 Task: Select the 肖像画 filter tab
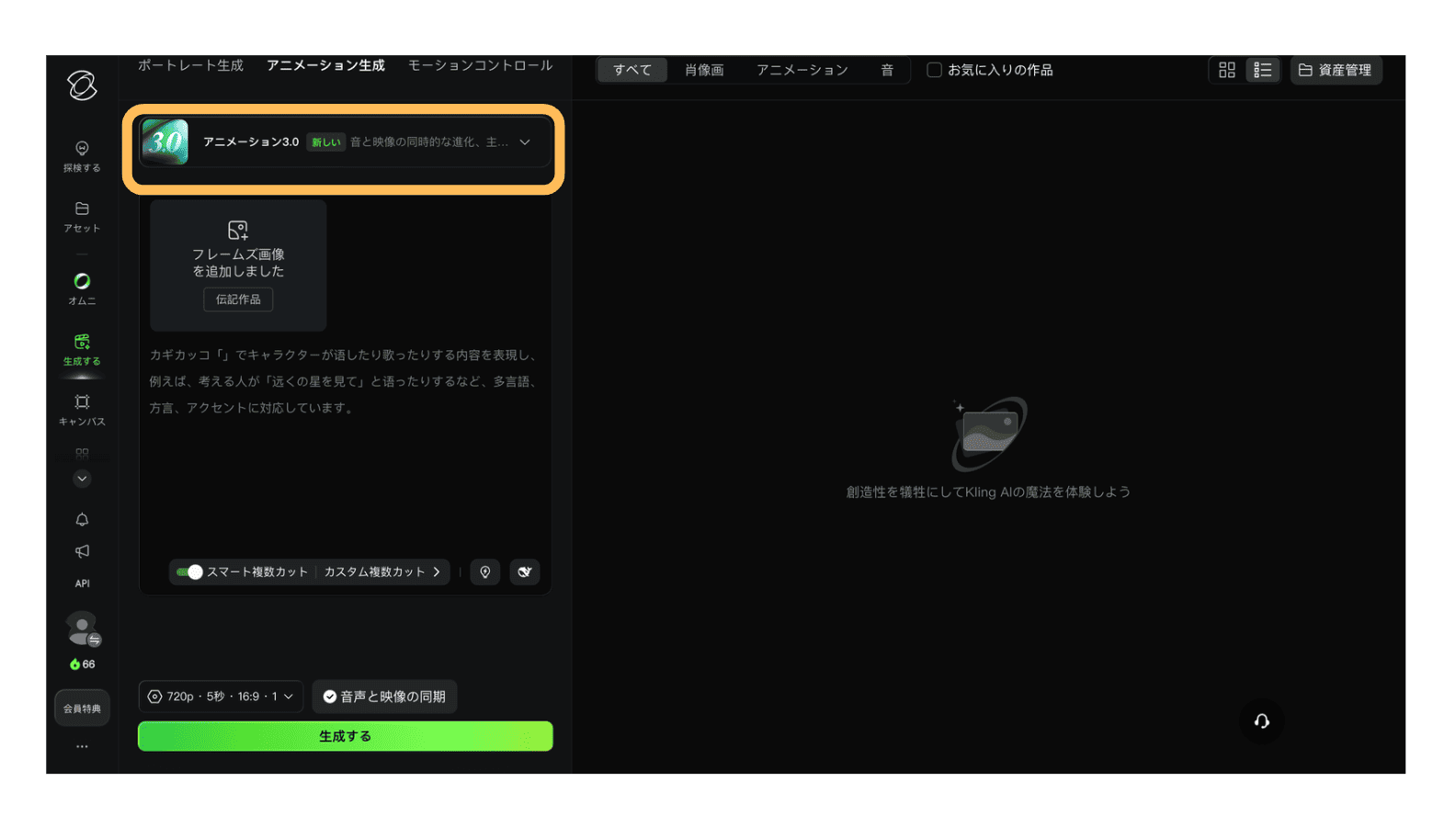[x=704, y=70]
